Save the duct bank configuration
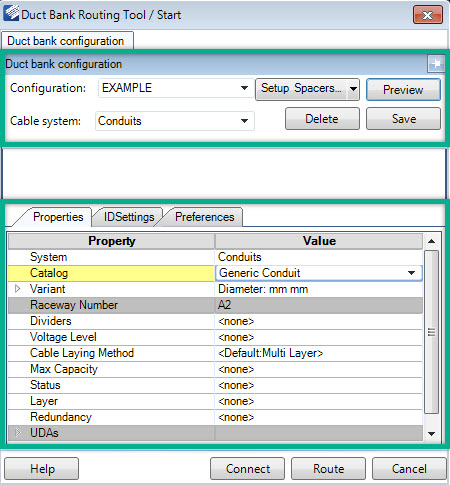450x485 pixels. click(403, 119)
